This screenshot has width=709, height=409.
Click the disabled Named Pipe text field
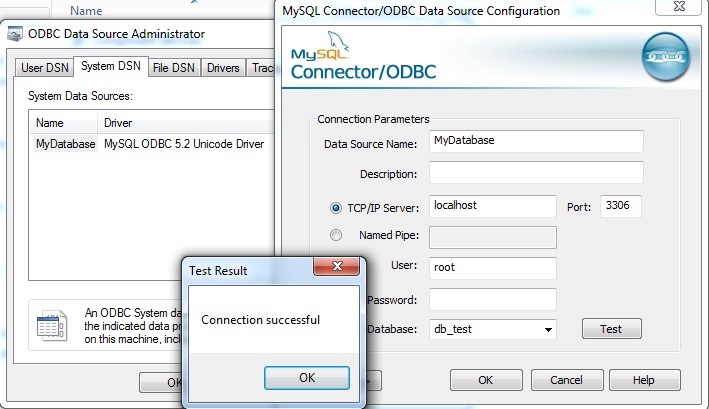pyautogui.click(x=492, y=237)
